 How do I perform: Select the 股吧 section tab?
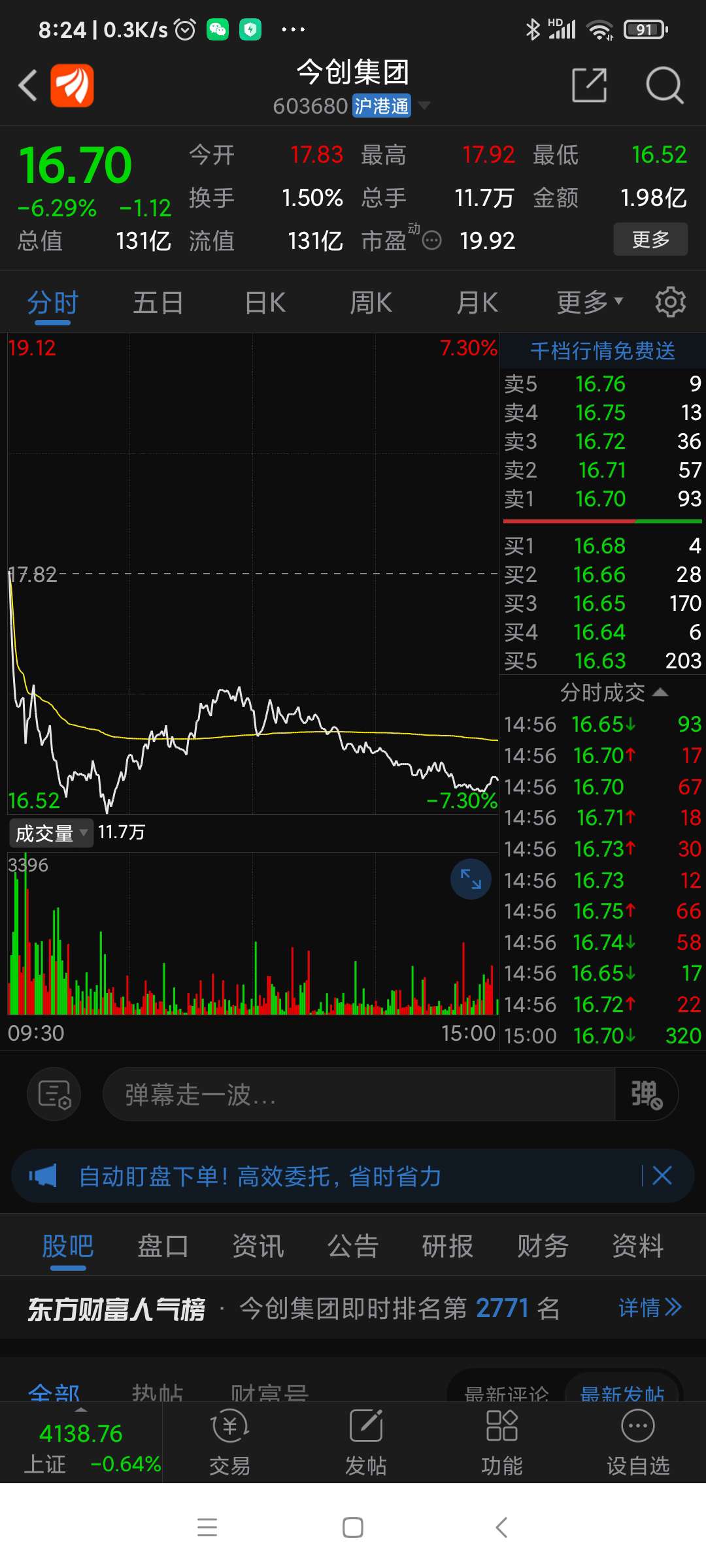[x=68, y=1246]
